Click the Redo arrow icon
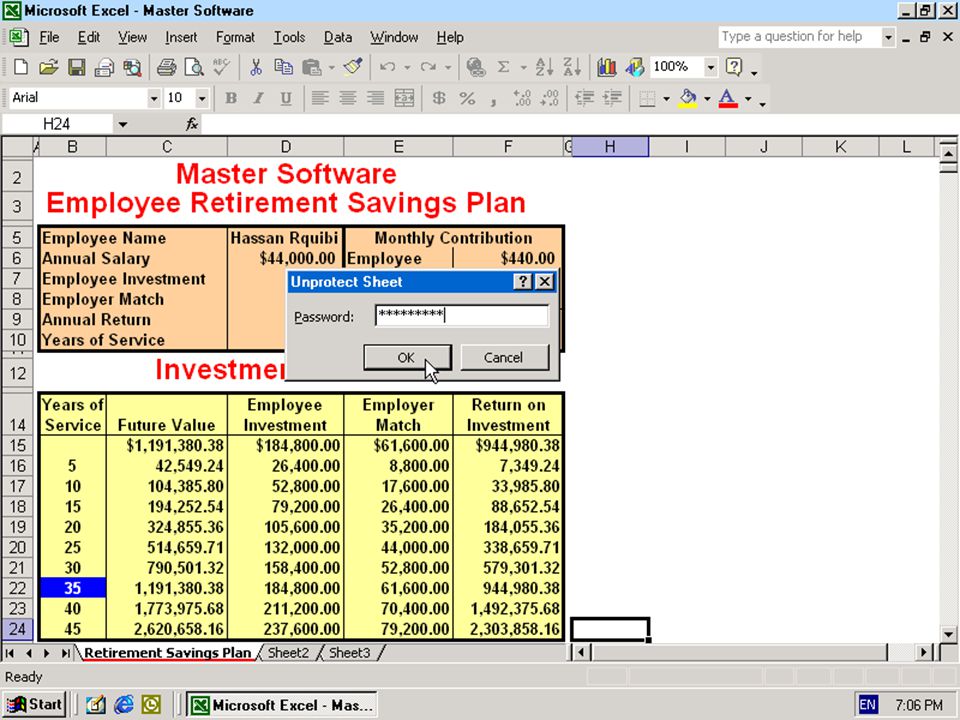Screen dimensions: 960x720 (428, 67)
